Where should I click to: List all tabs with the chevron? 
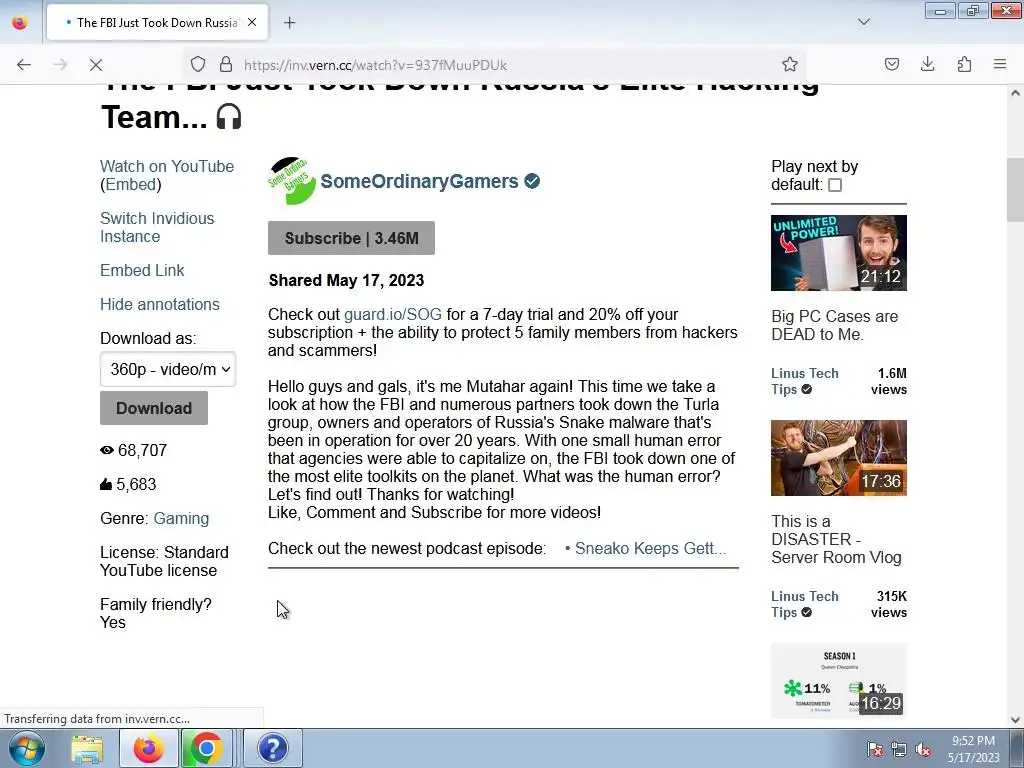863,22
